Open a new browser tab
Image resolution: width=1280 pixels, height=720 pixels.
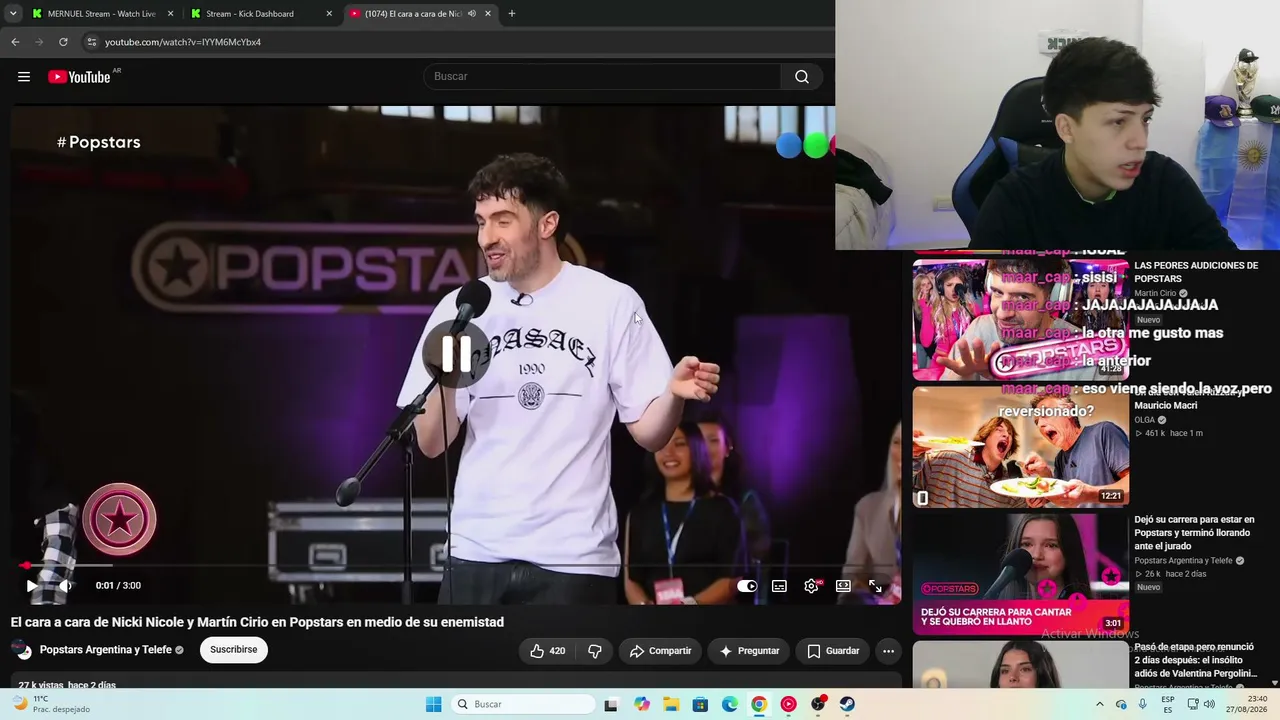(512, 14)
